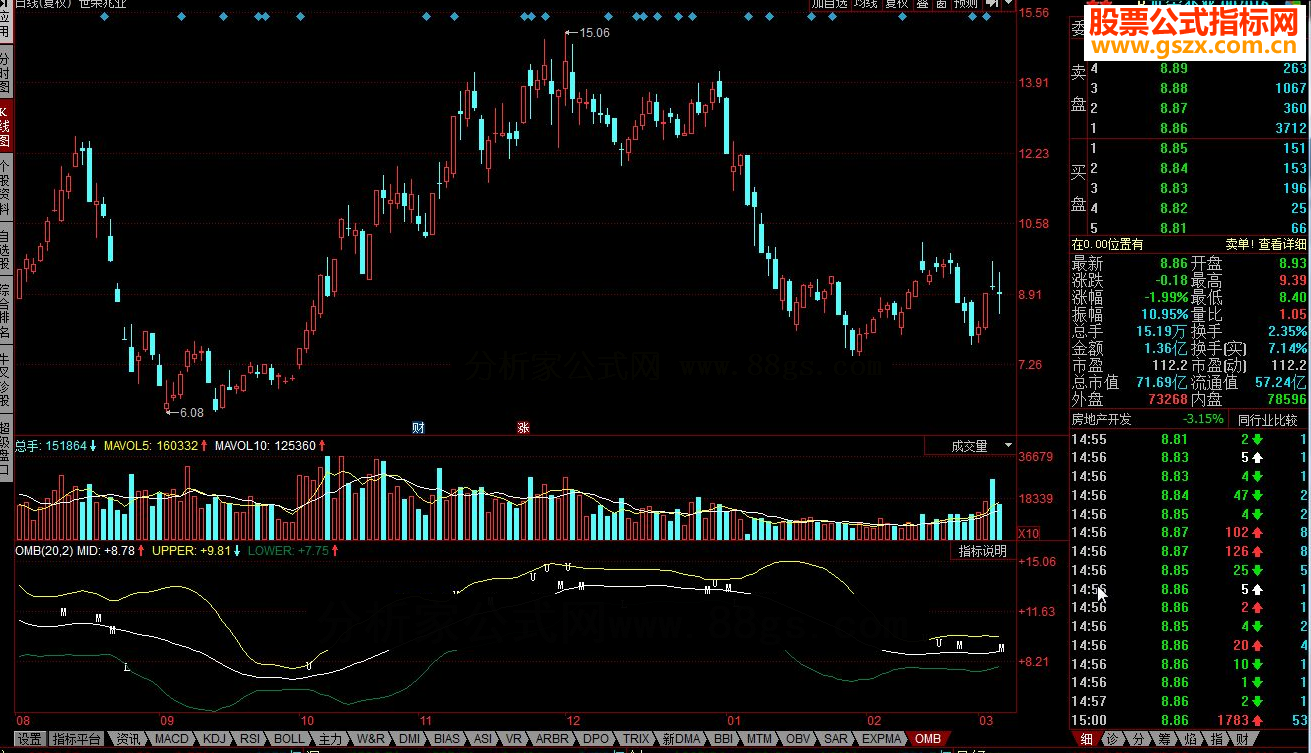Image resolution: width=1311 pixels, height=753 pixels.
Task: Open the 诊 diagnosis tab icon
Action: 1111,740
